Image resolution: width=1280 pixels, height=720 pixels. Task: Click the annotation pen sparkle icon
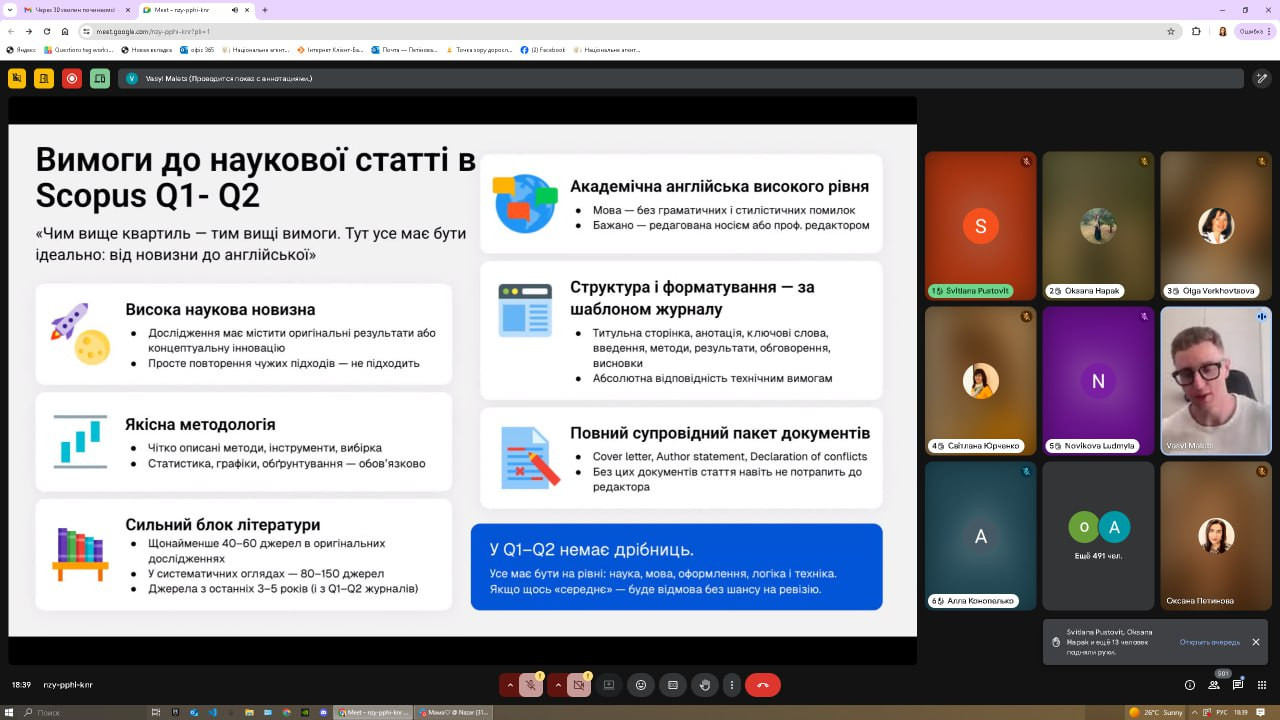[1263, 78]
